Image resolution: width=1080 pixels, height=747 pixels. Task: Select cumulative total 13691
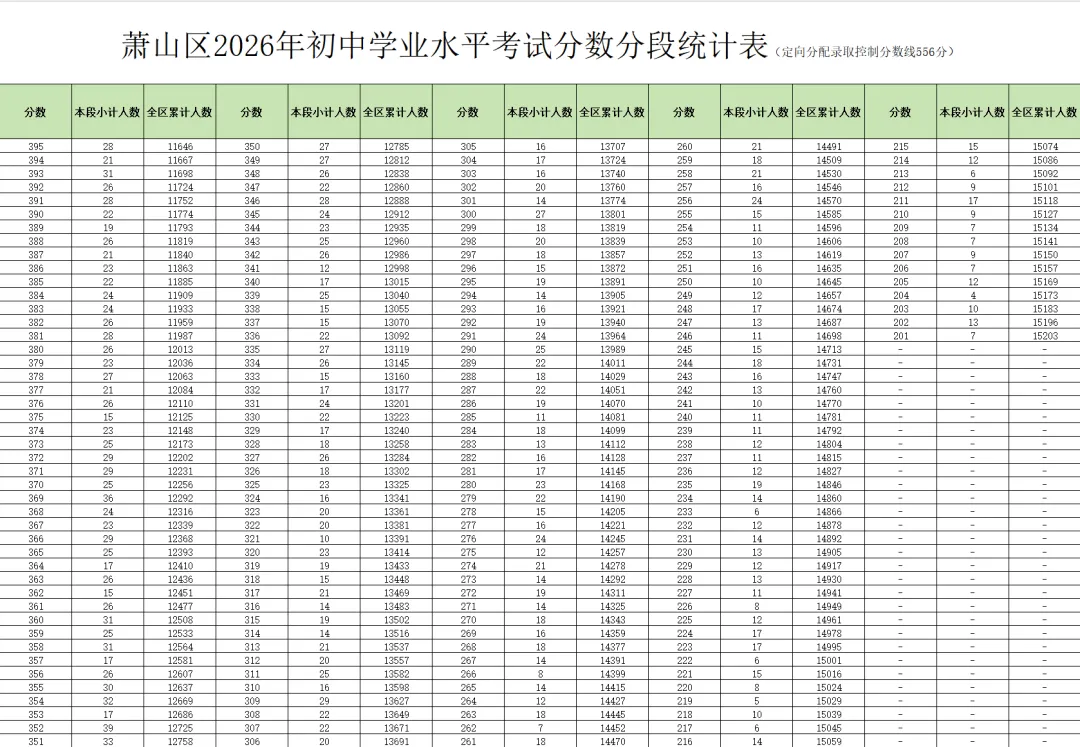(397, 741)
